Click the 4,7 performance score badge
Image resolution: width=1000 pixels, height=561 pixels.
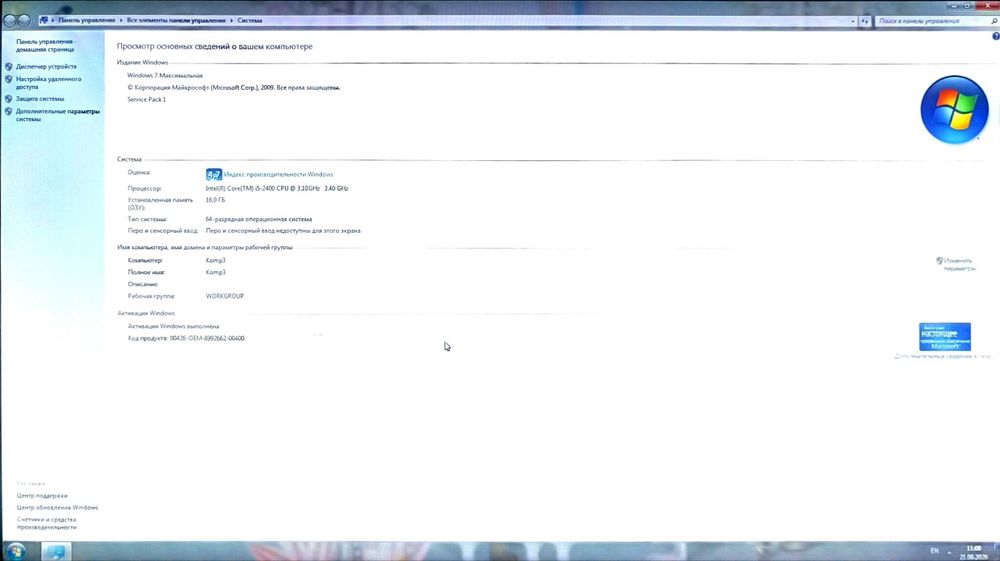pos(214,175)
